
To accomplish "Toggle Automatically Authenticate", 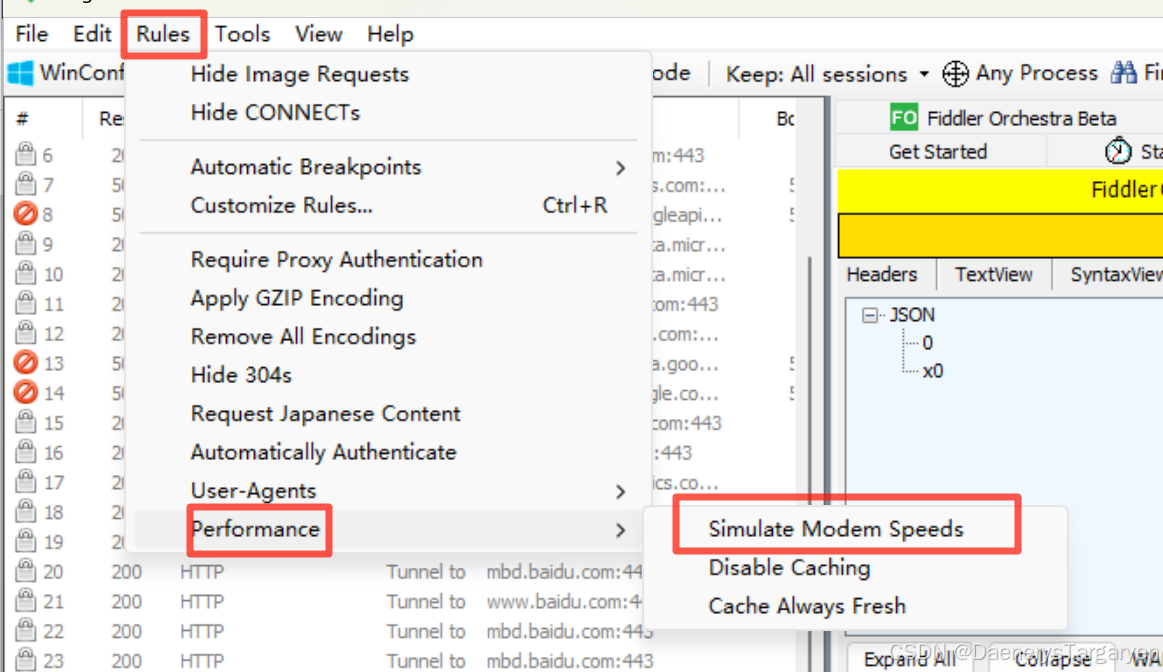I will pyautogui.click(x=323, y=452).
